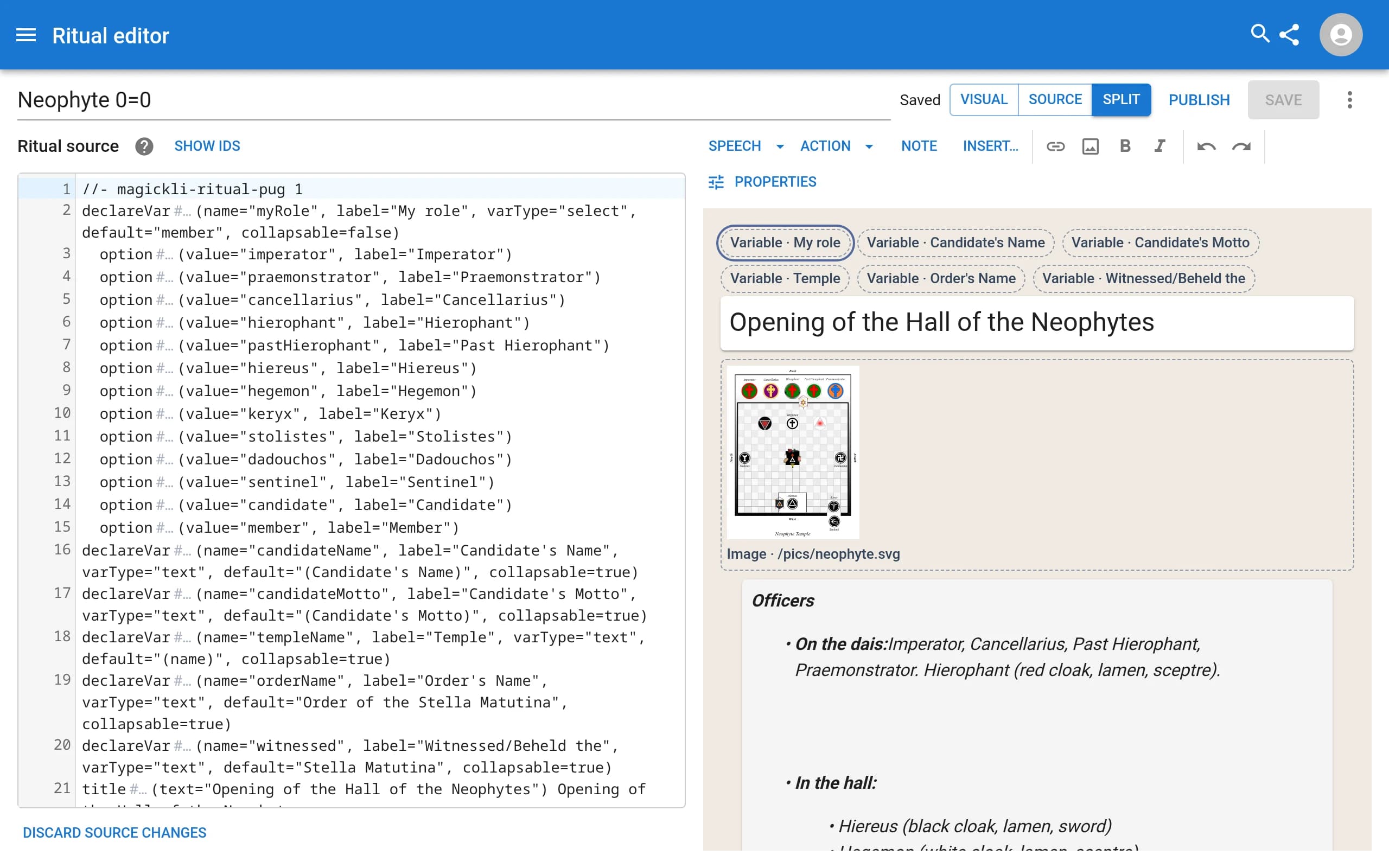Select Variable · Candidate's Motto chip

[1160, 243]
